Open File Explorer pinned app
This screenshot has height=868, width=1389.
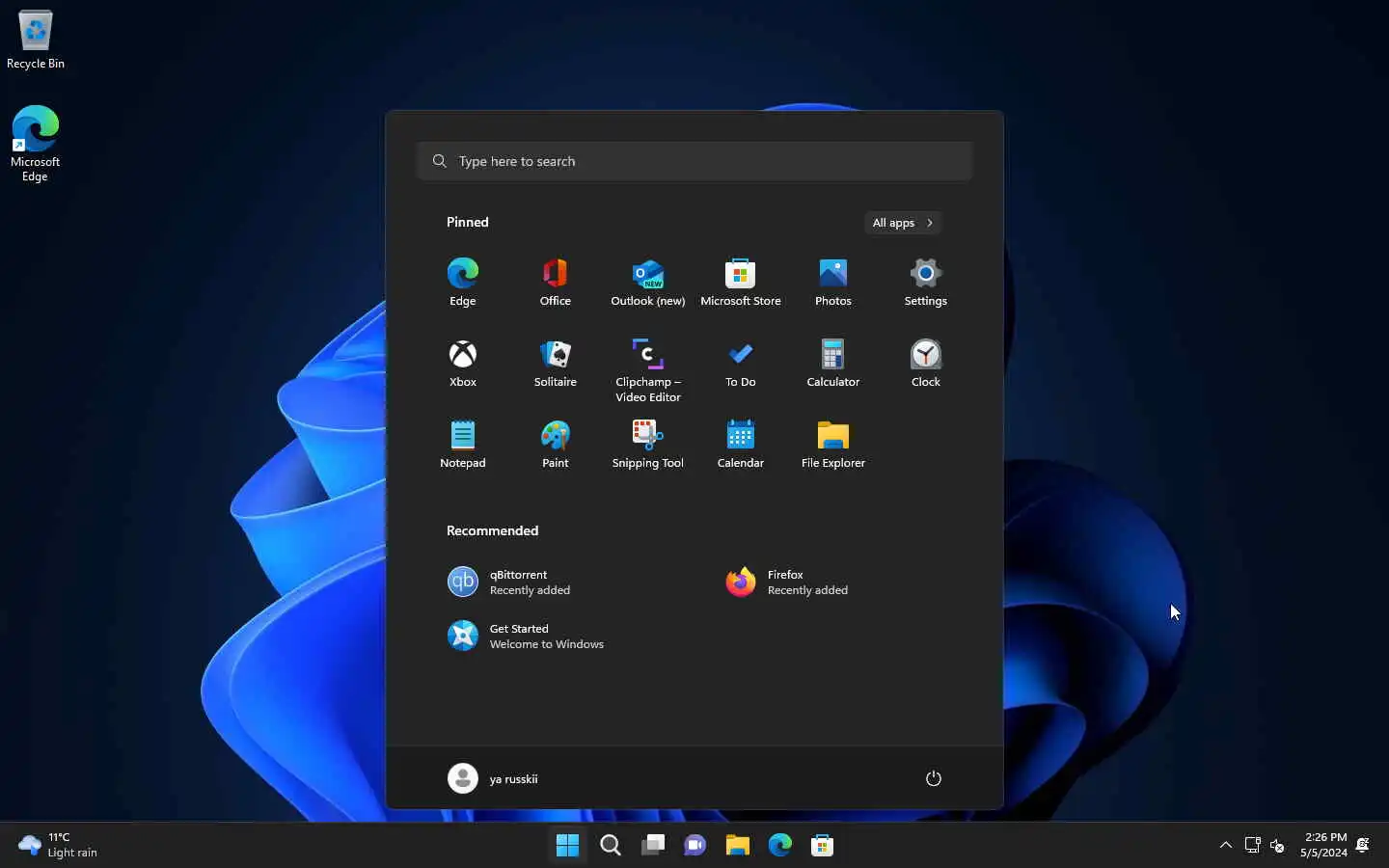[x=833, y=445]
